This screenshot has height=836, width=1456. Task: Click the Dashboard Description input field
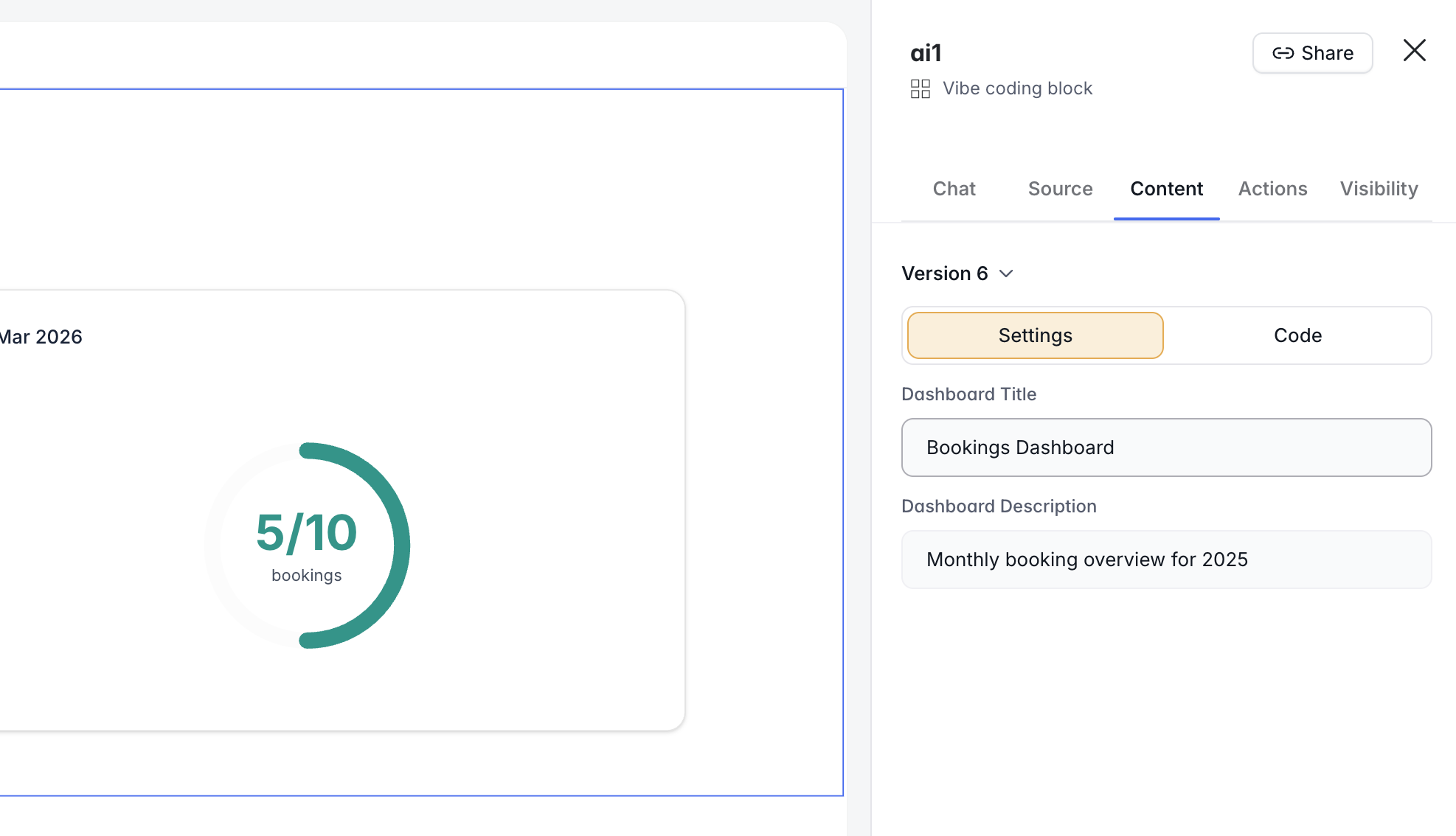coord(1166,560)
